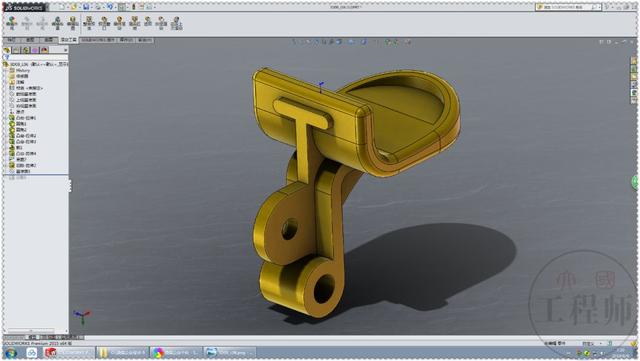Open the DisplayManager tab icon
Image resolution: width=640 pixels, height=361 pixels.
(x=44, y=50)
